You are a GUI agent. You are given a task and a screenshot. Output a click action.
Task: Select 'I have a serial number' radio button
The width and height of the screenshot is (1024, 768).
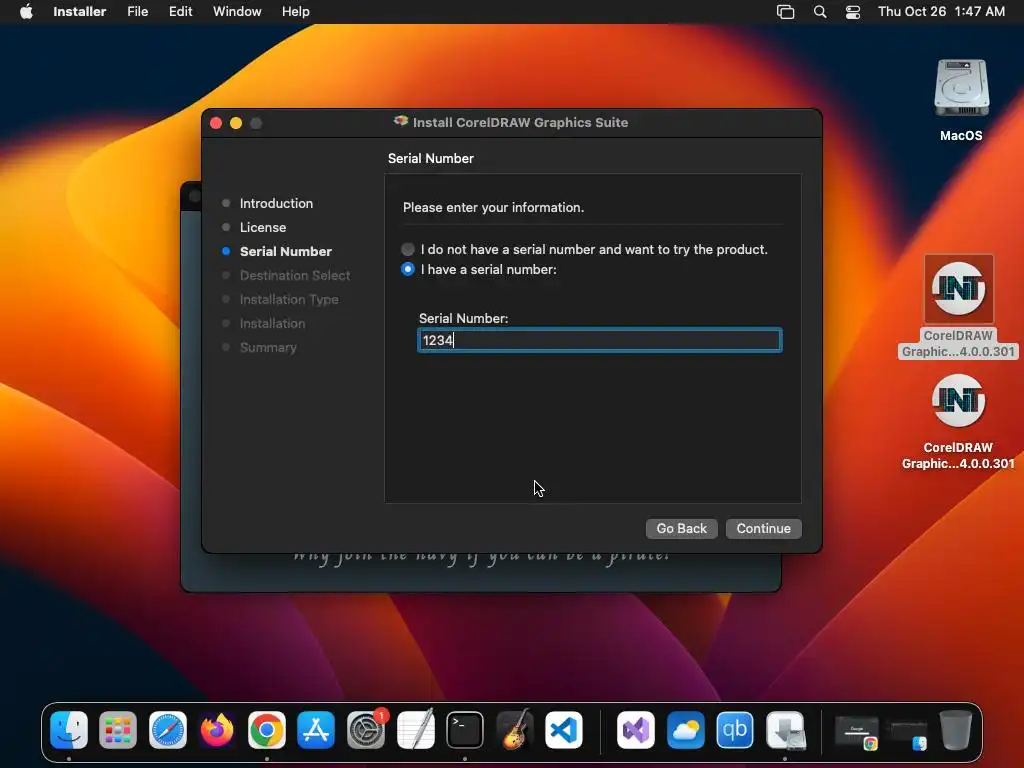(408, 269)
